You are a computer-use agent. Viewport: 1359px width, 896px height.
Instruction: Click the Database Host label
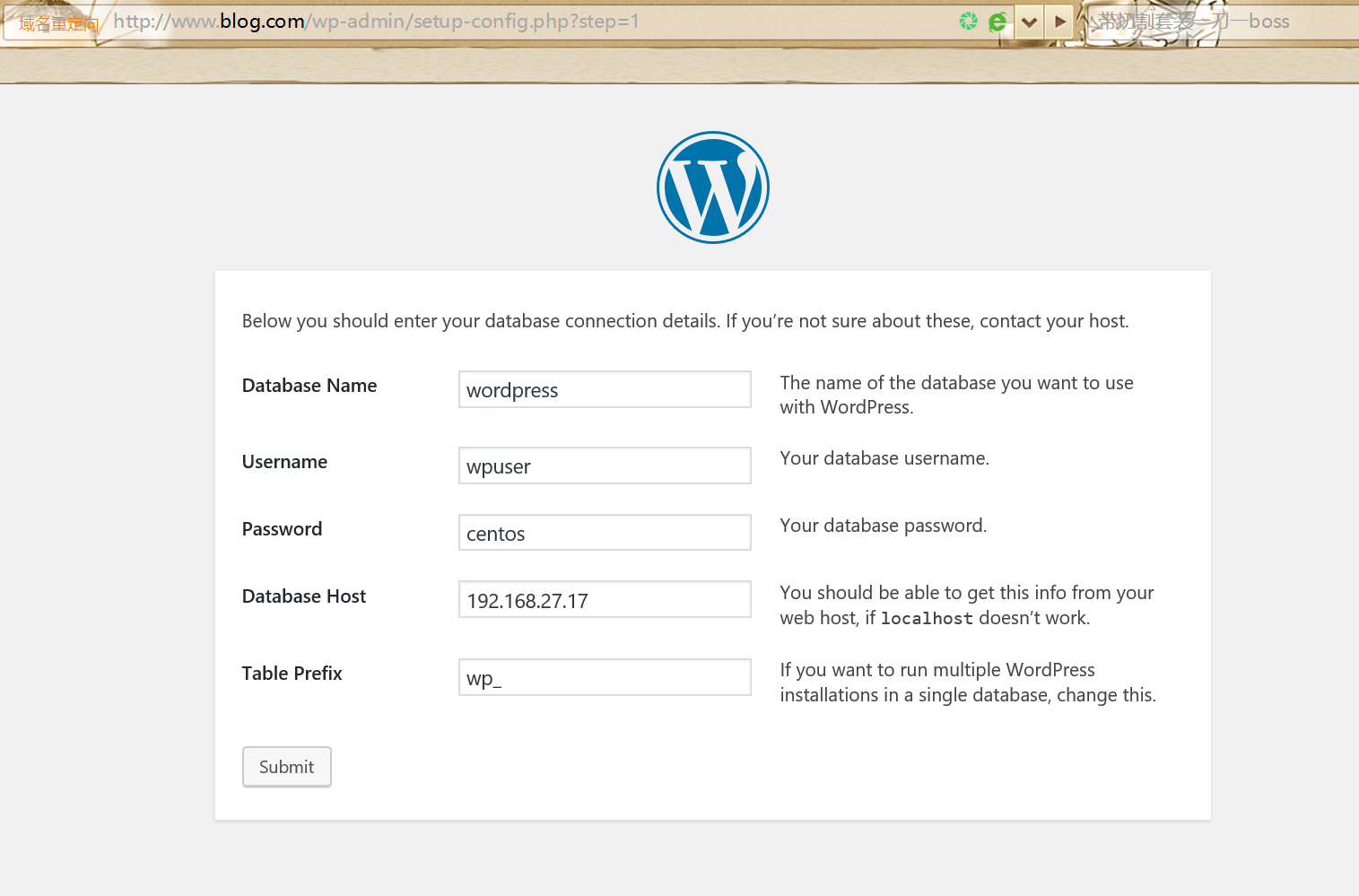coord(304,596)
